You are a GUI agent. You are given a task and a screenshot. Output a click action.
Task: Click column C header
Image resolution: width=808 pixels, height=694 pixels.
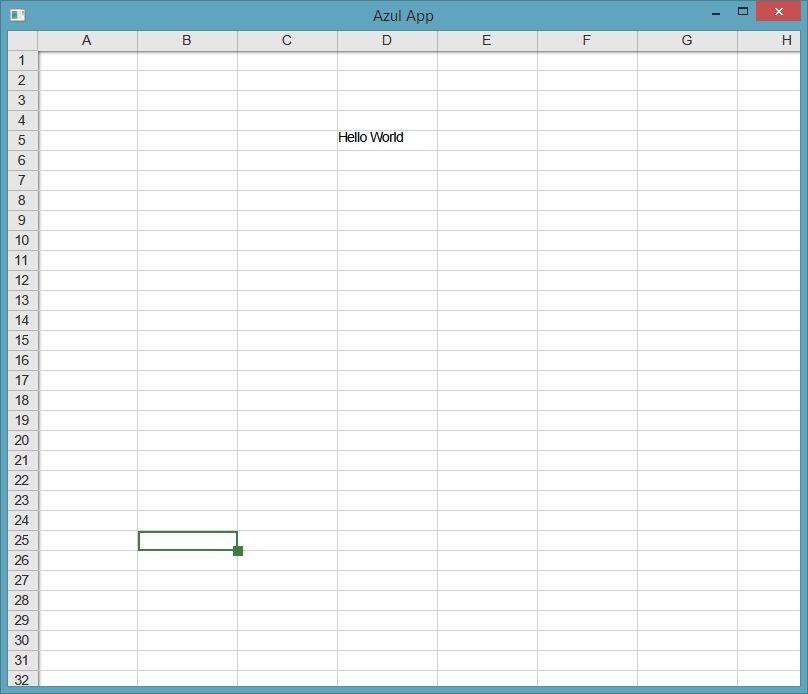pyautogui.click(x=287, y=40)
